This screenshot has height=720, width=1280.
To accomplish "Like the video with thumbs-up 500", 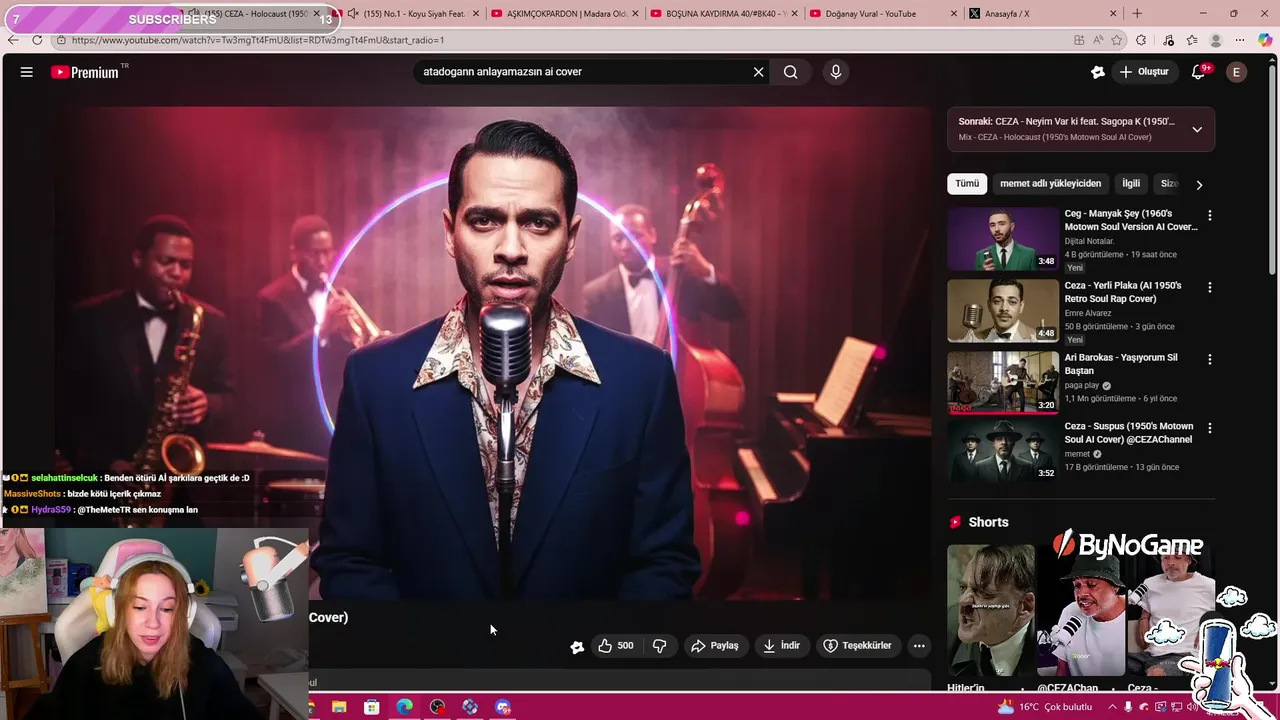I will point(616,646).
